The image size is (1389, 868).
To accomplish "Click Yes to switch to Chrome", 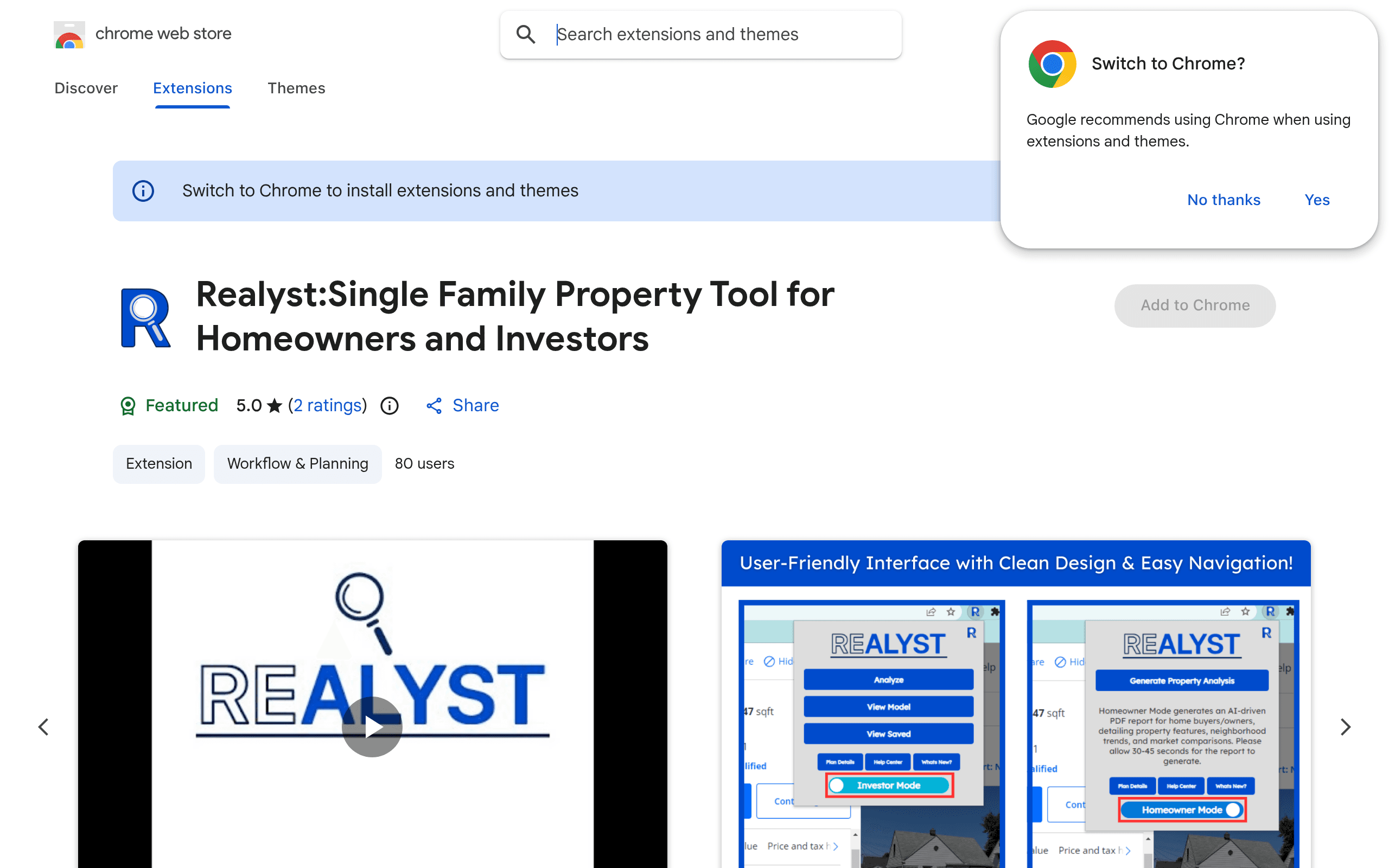I will tap(1317, 200).
